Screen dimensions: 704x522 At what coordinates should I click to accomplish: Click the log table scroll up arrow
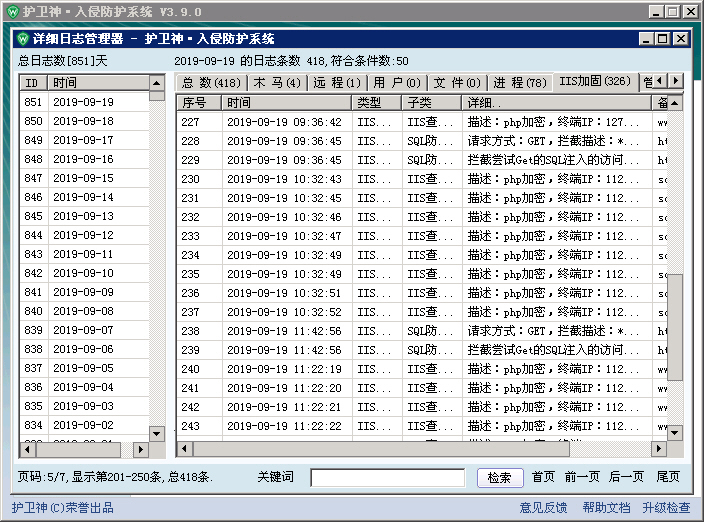(675, 103)
